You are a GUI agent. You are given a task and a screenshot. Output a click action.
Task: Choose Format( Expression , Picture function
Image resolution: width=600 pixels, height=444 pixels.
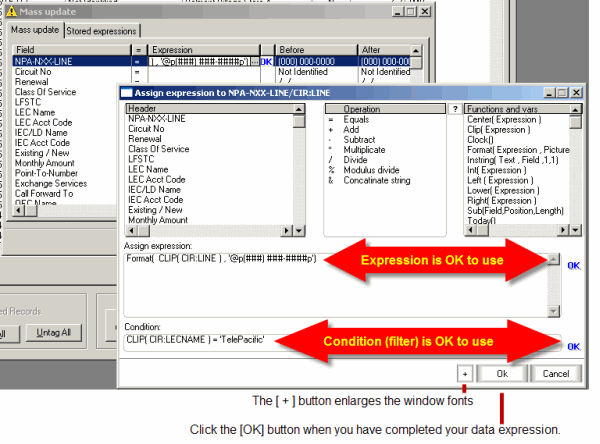518,150
